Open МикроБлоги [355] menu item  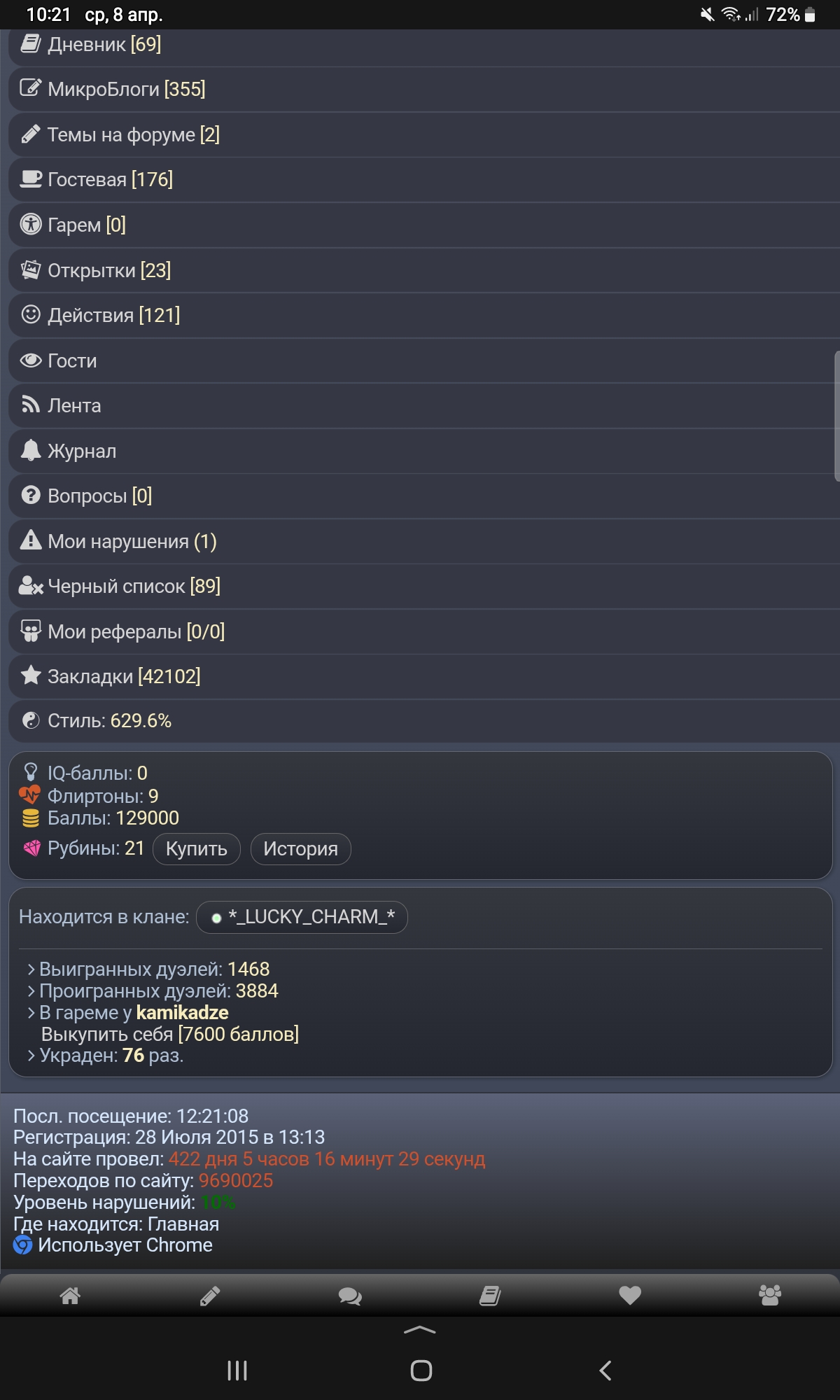point(424,89)
